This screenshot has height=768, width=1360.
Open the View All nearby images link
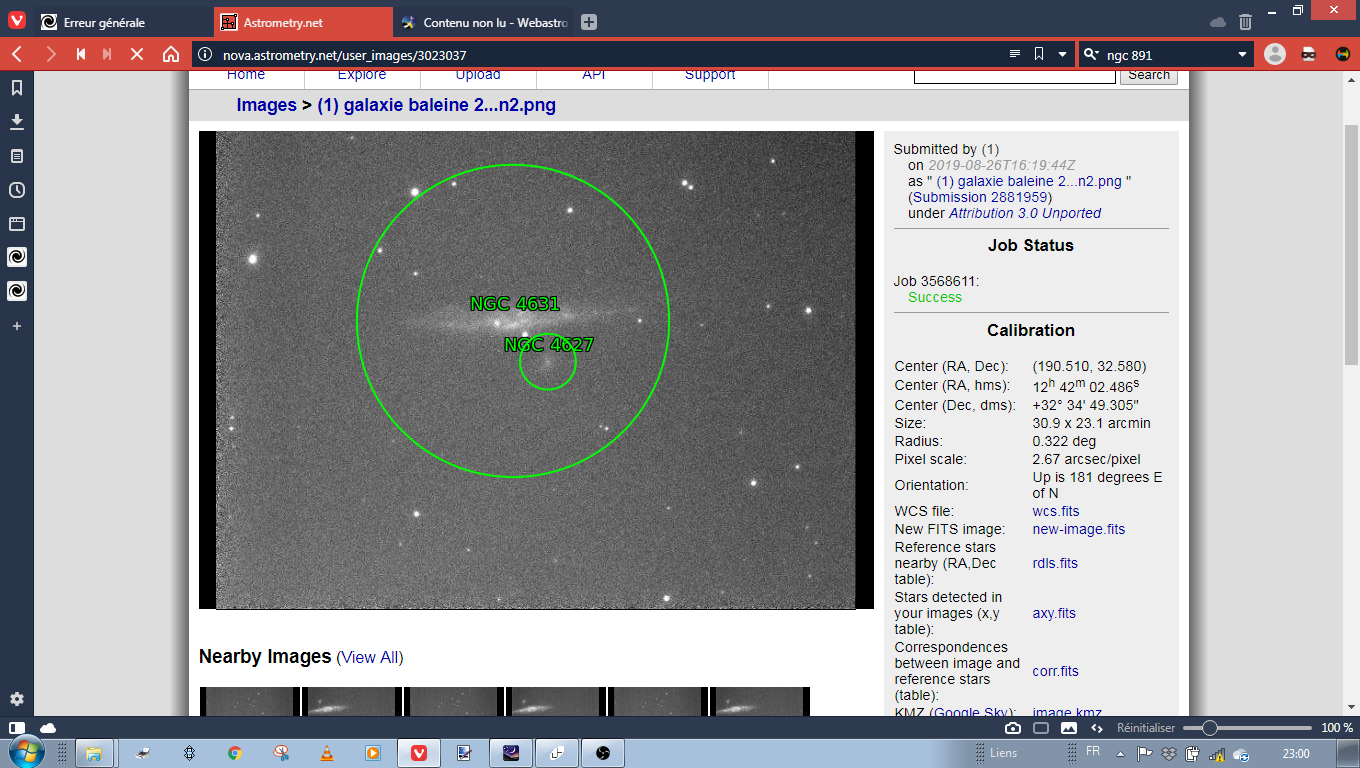click(x=369, y=657)
